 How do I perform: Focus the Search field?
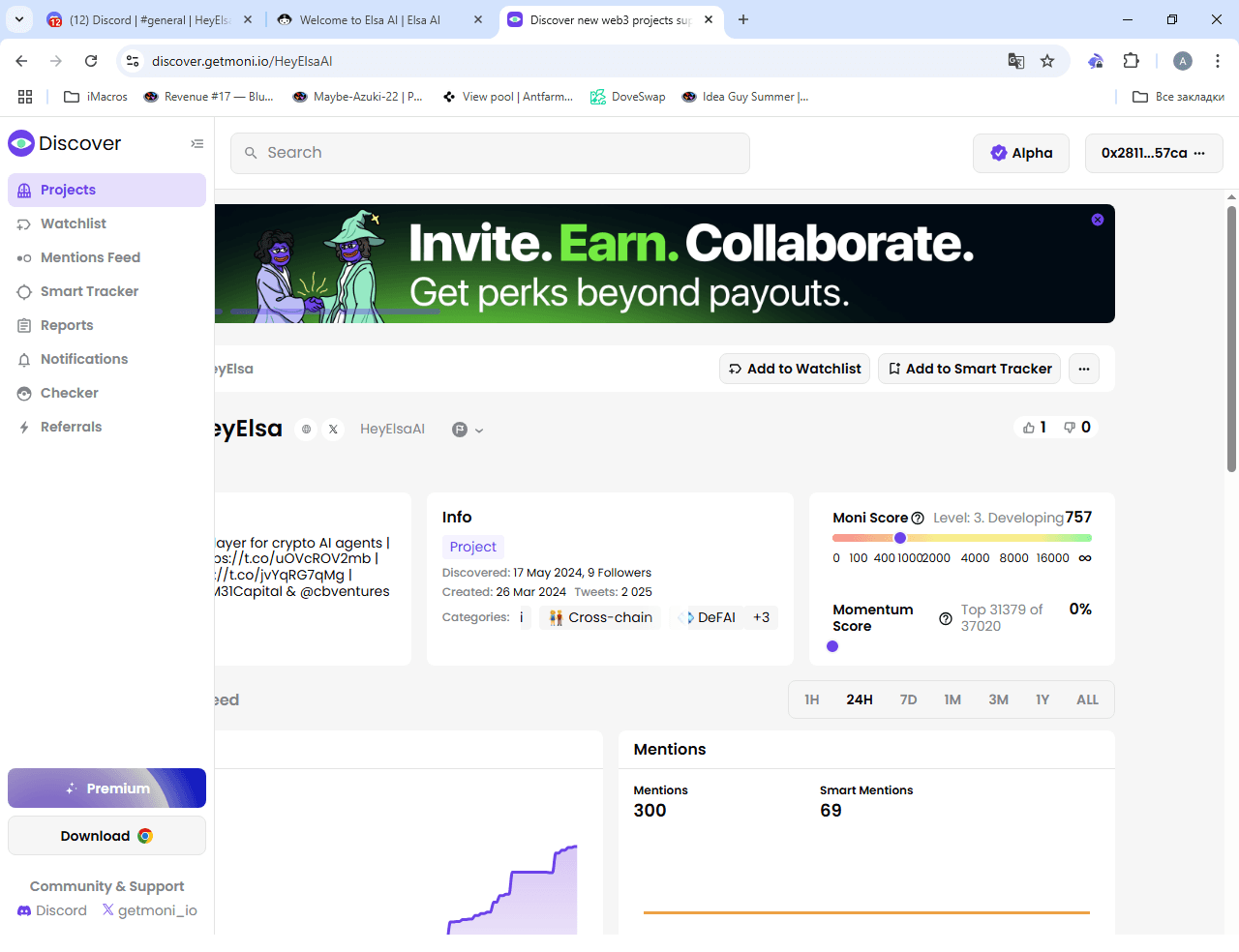click(x=490, y=153)
